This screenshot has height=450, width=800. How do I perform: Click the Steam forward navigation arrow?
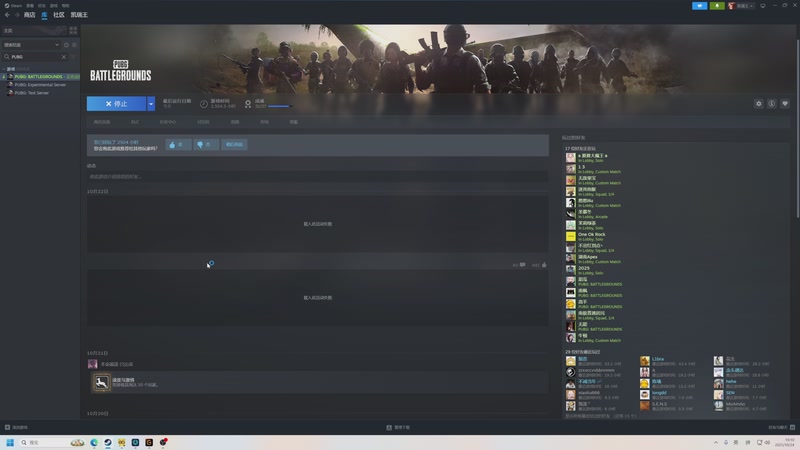pyautogui.click(x=17, y=15)
